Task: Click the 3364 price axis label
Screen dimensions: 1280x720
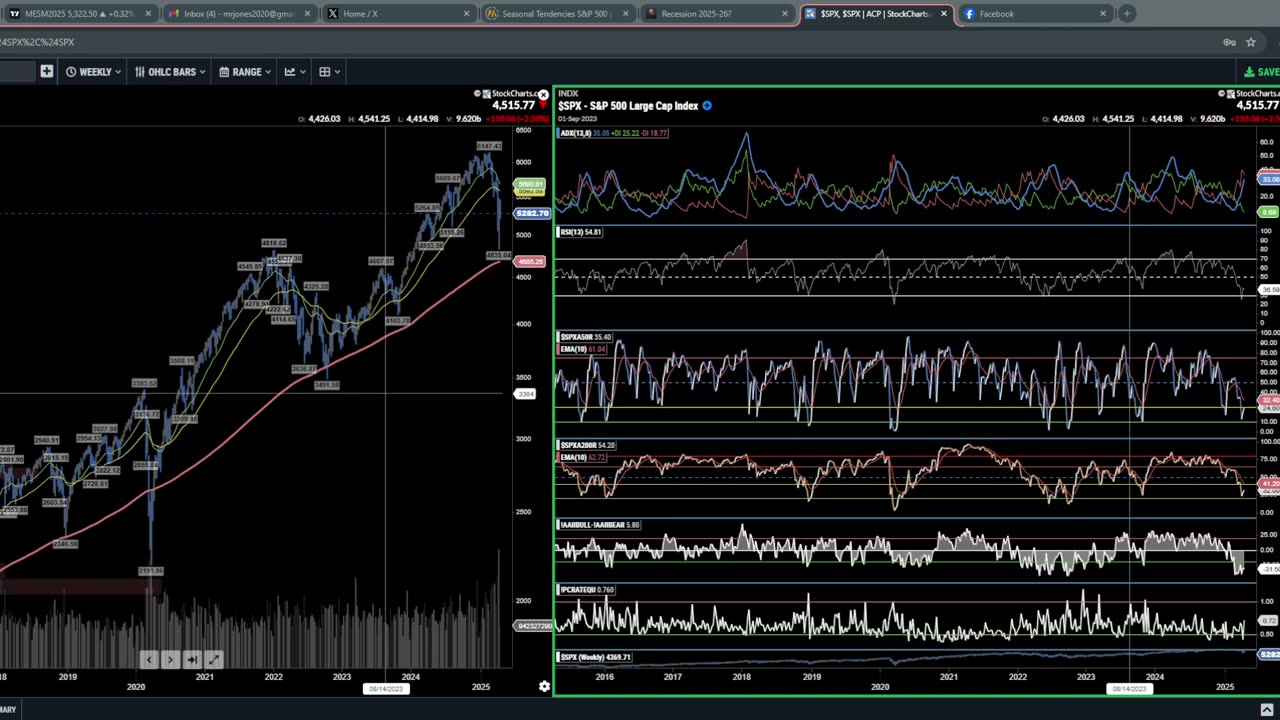Action: coord(525,394)
